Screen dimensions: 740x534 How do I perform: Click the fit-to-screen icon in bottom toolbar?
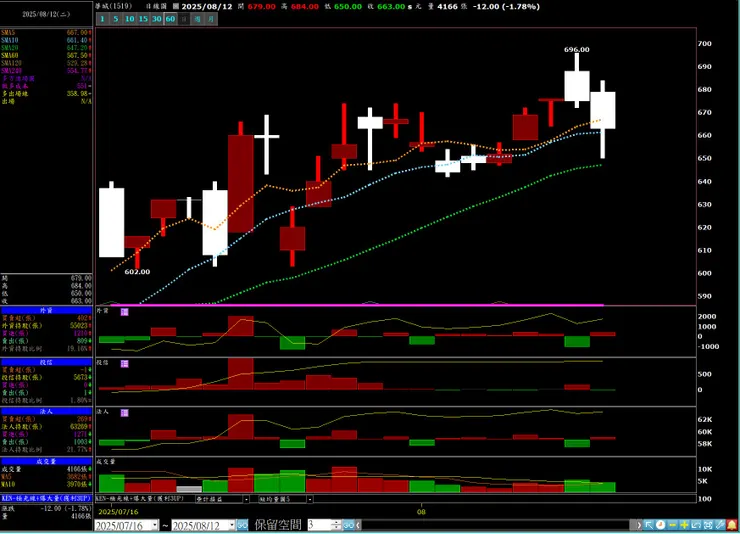click(708, 525)
